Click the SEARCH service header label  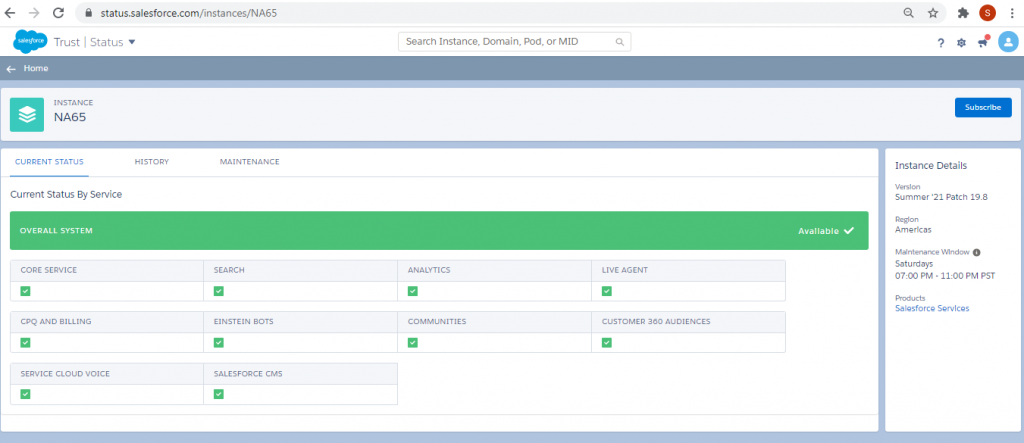pyautogui.click(x=229, y=270)
